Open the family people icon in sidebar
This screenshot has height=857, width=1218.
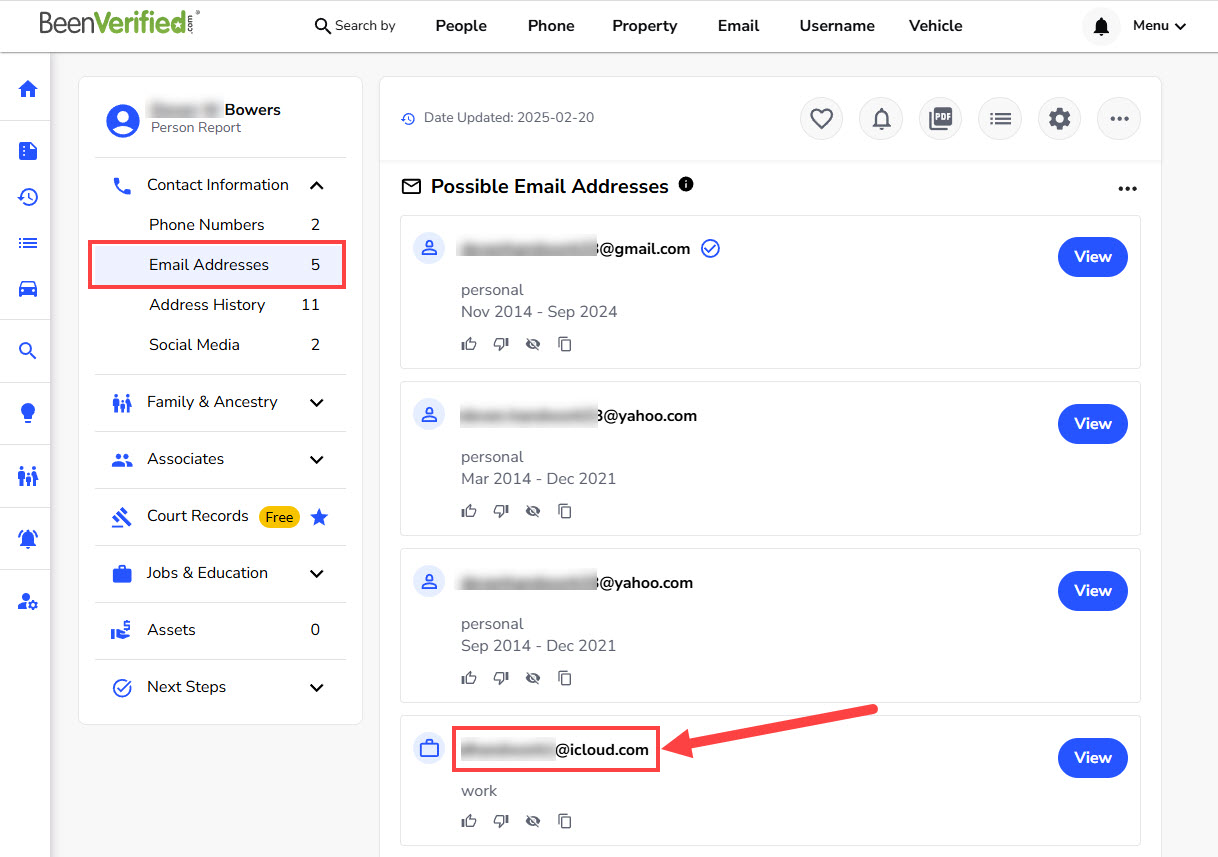point(28,475)
